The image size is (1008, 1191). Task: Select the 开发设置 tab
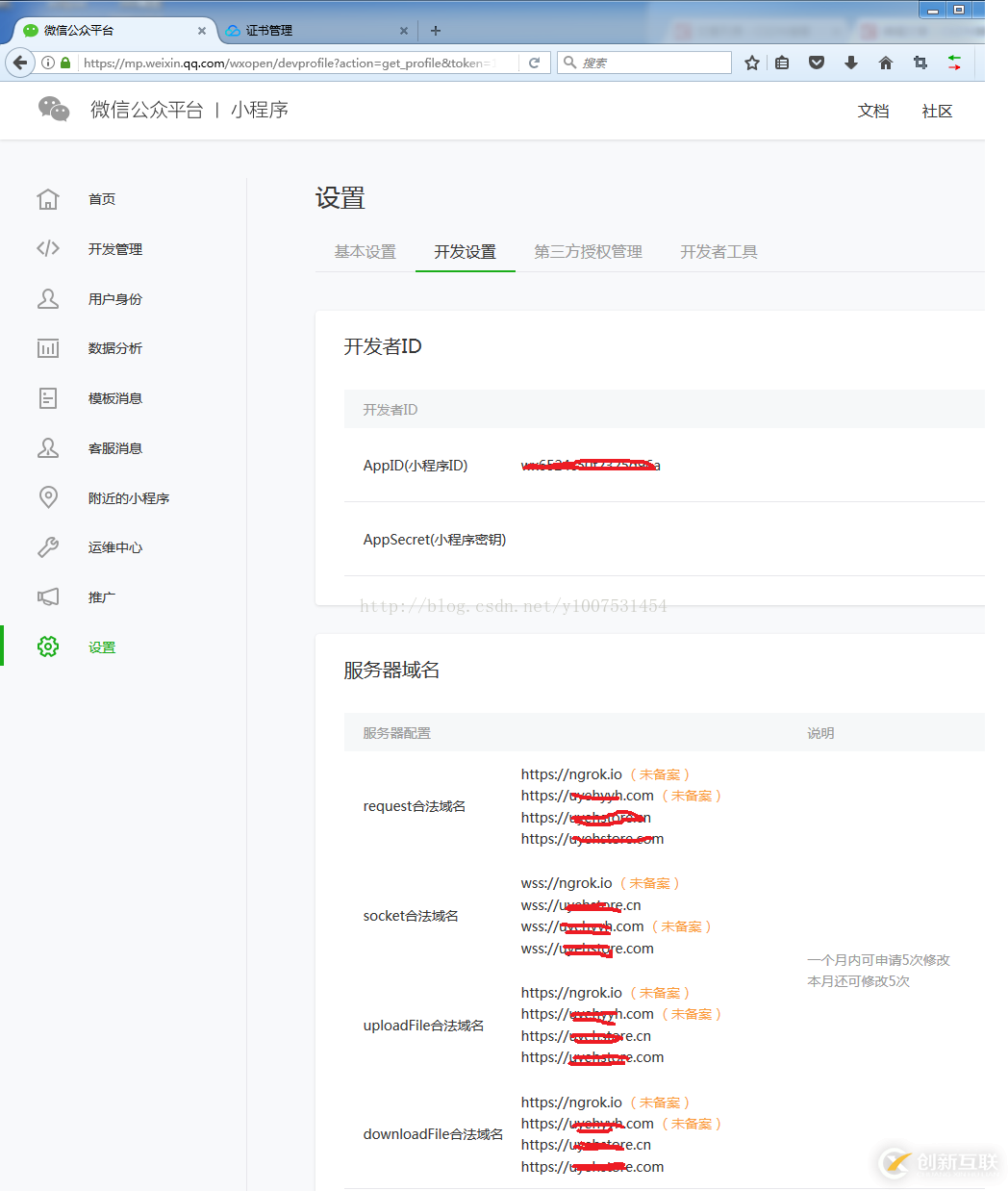coord(466,251)
